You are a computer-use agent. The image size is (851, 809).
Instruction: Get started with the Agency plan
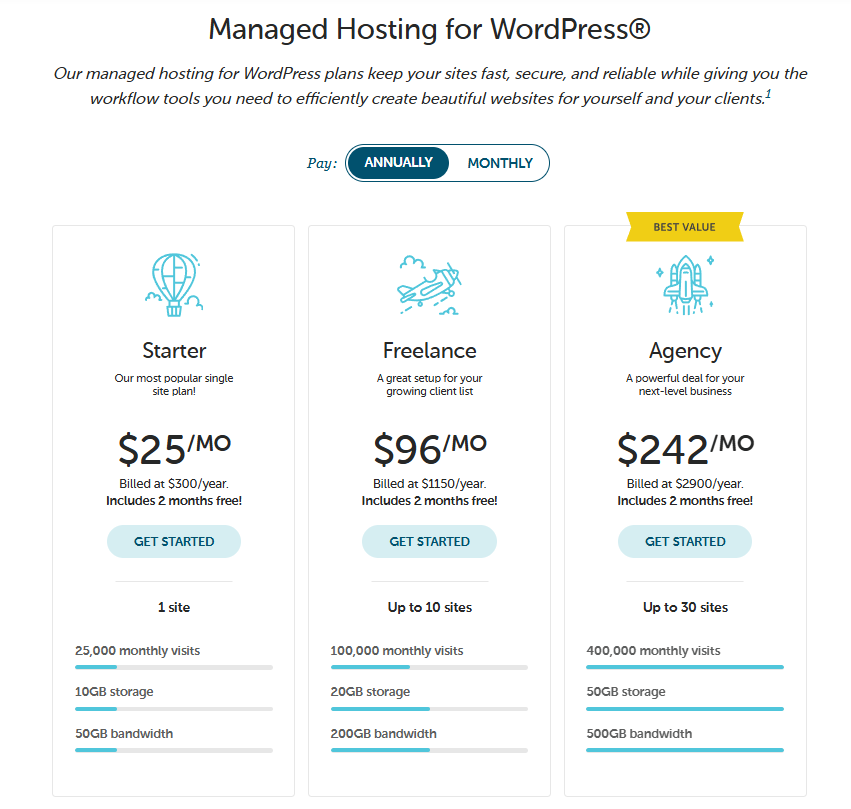click(685, 542)
